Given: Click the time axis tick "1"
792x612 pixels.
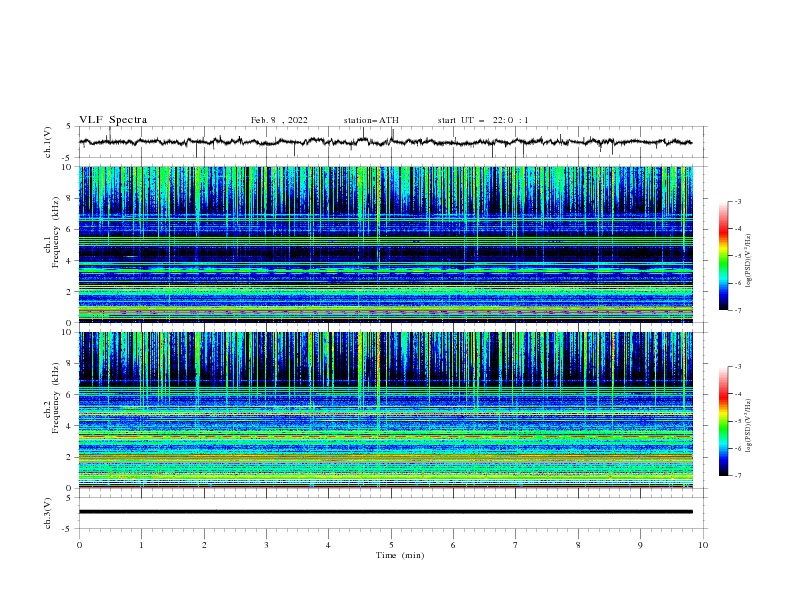Looking at the screenshot, I should (x=141, y=545).
